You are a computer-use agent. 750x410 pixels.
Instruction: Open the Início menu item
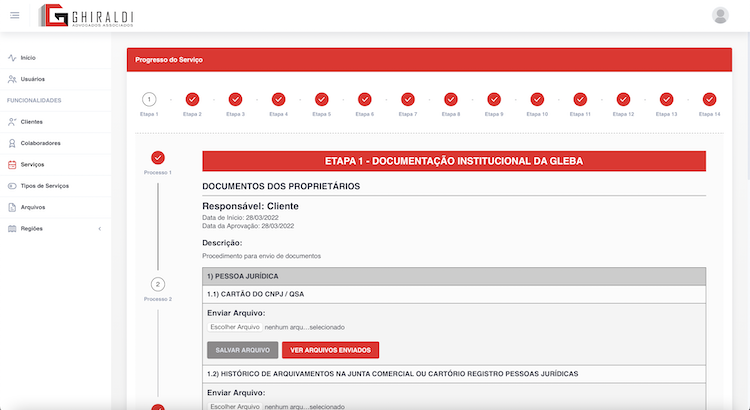(55, 58)
